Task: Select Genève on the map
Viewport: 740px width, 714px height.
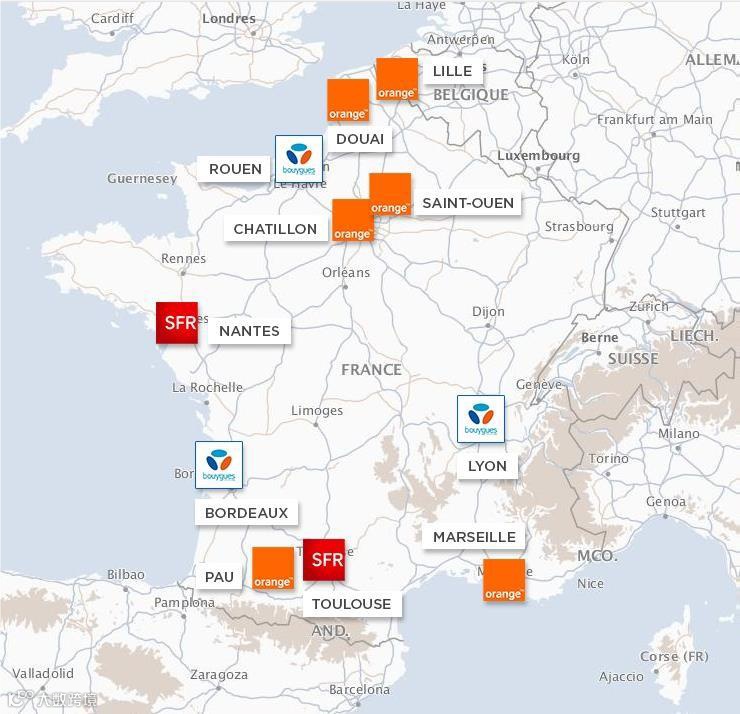Action: [x=539, y=385]
